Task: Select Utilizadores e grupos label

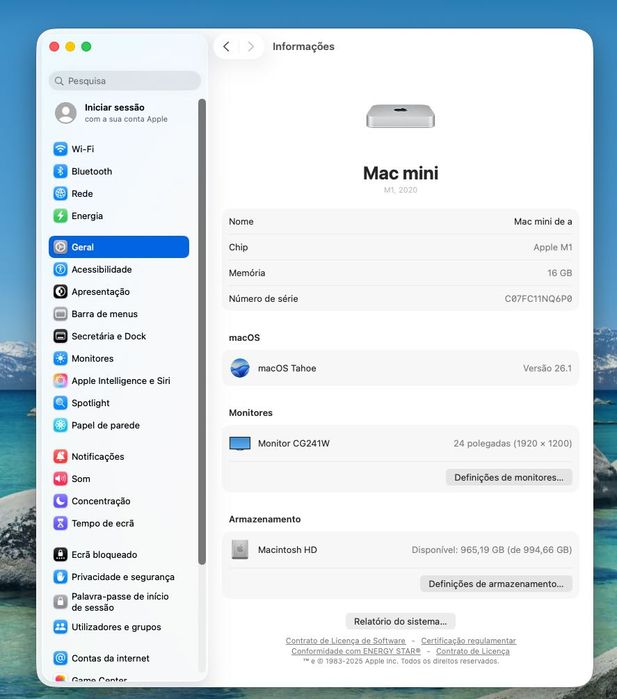Action: click(x=116, y=627)
